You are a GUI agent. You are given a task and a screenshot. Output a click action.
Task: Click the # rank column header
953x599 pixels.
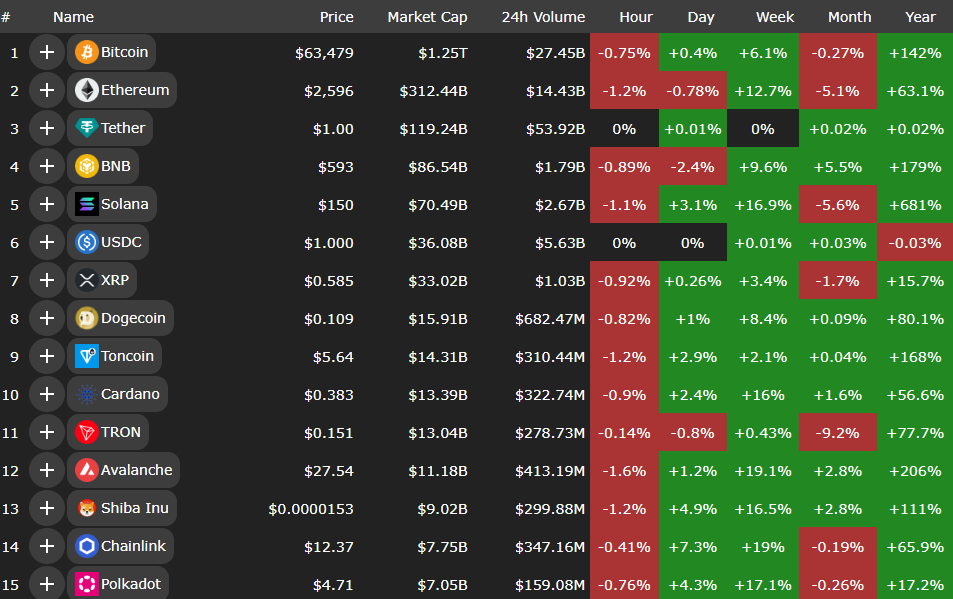tap(6, 17)
